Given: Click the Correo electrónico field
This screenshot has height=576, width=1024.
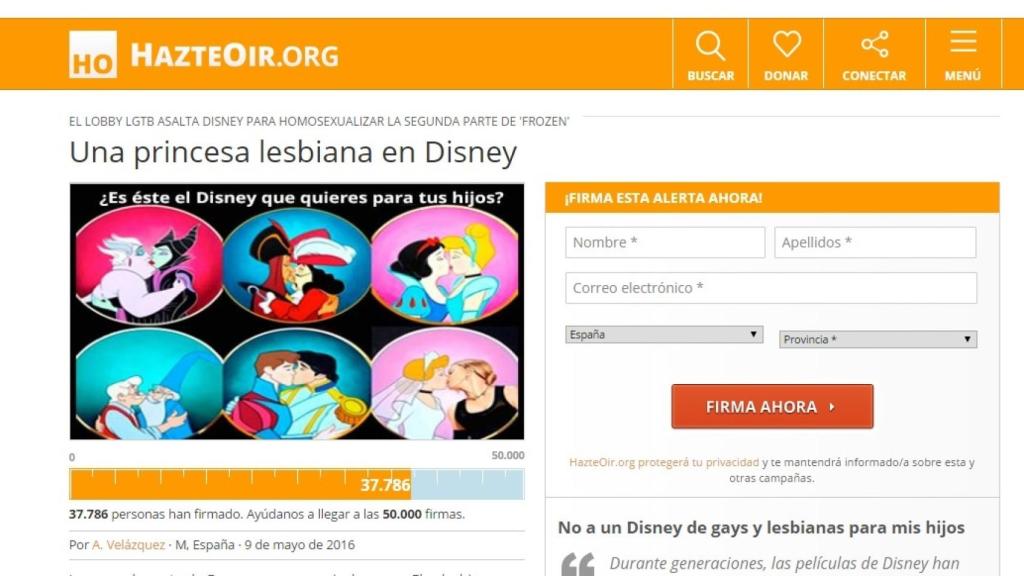Looking at the screenshot, I should 771,288.
